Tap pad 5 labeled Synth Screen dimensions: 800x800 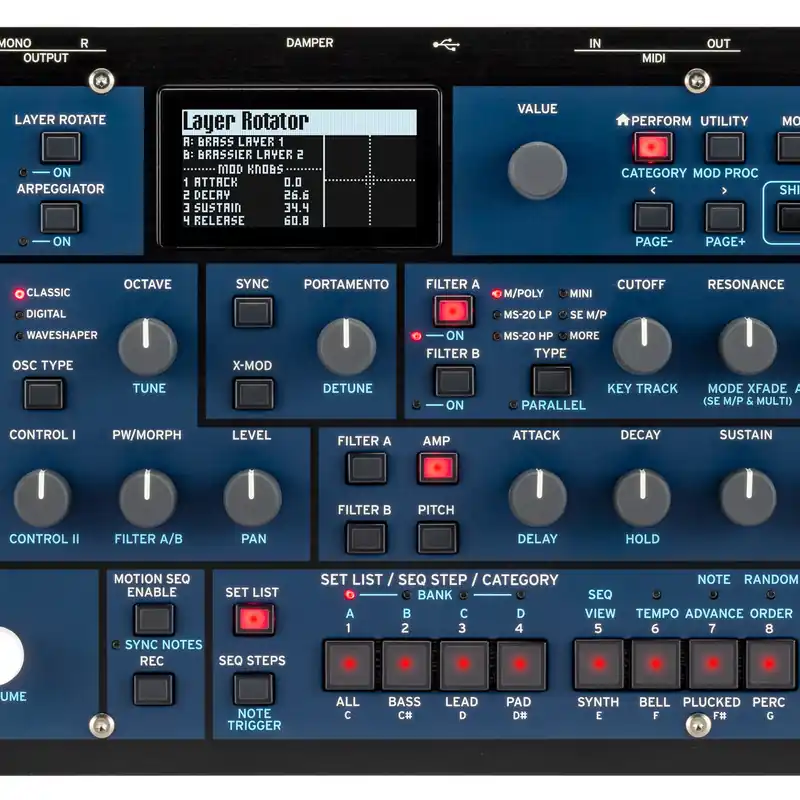[x=598, y=664]
